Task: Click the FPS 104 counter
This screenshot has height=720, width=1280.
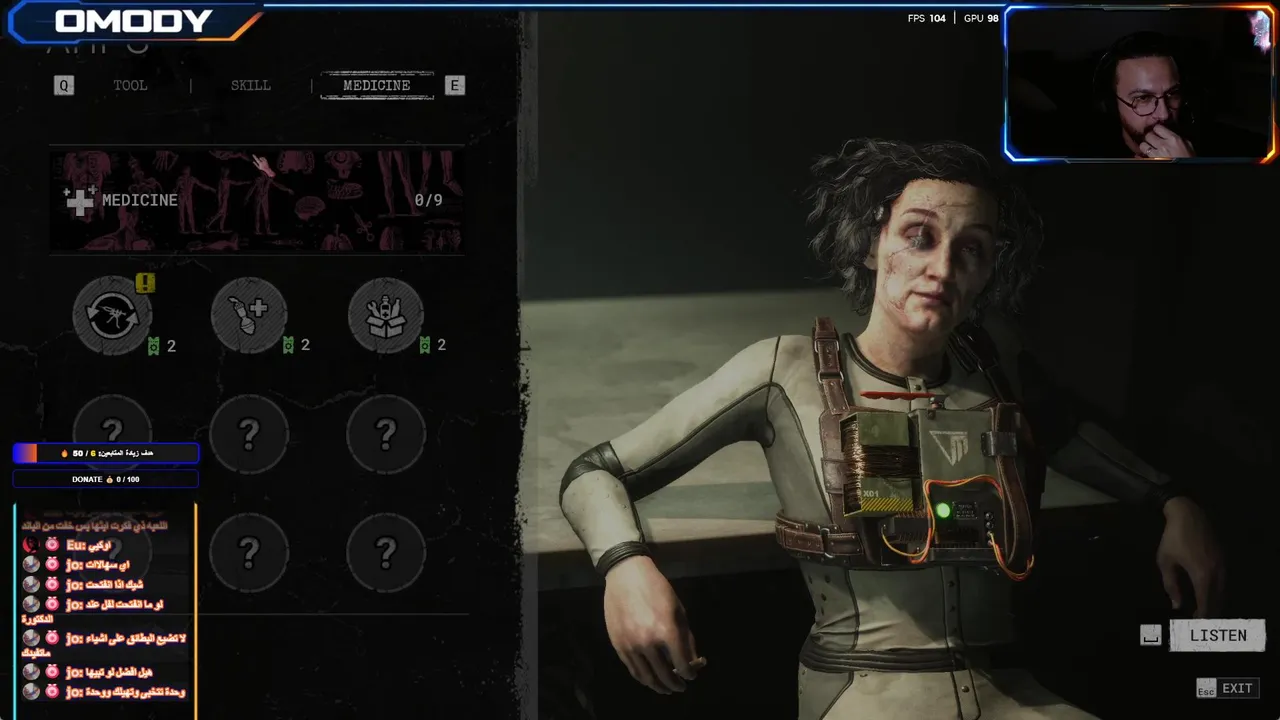Action: tap(926, 18)
